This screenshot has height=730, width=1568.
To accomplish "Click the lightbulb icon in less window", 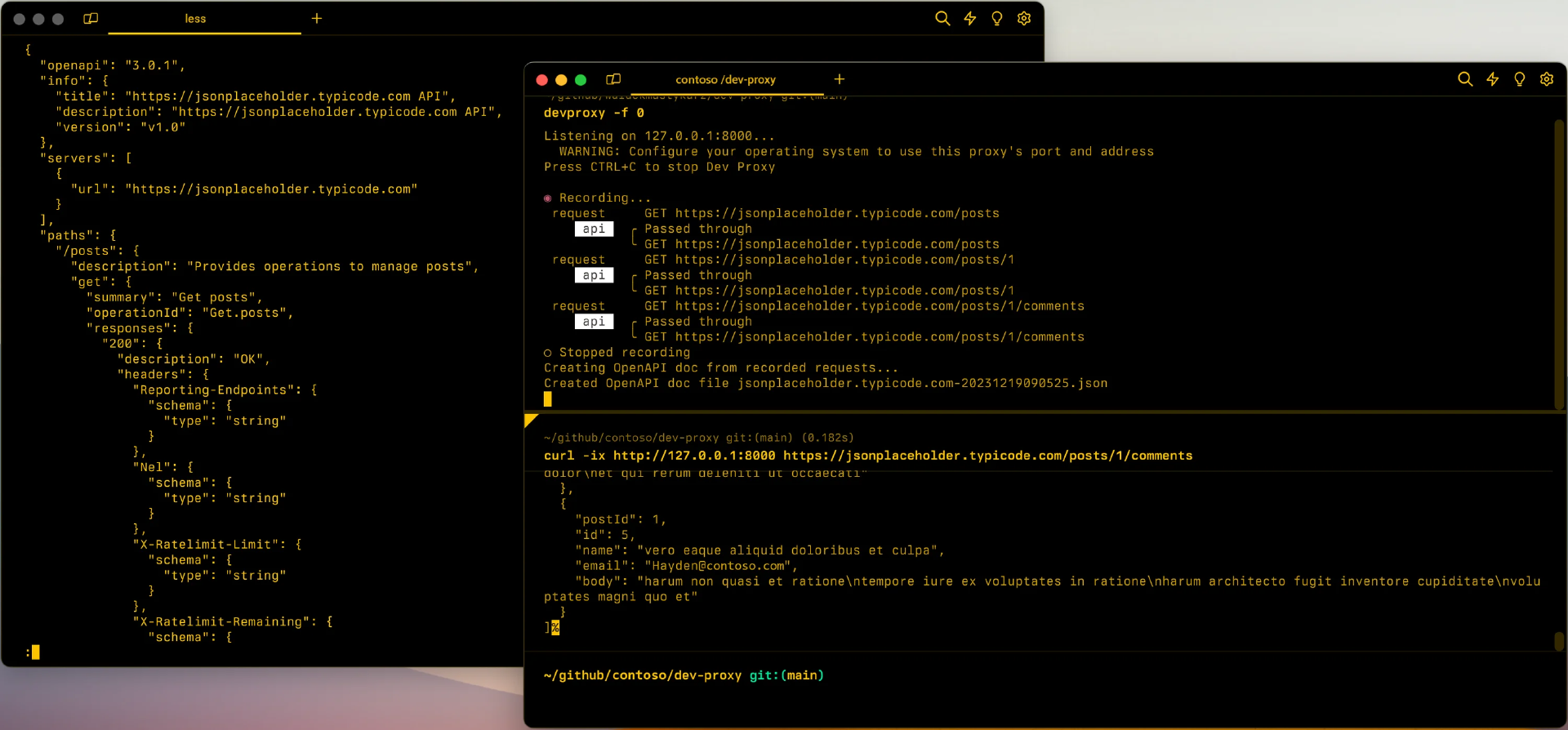I will point(996,18).
